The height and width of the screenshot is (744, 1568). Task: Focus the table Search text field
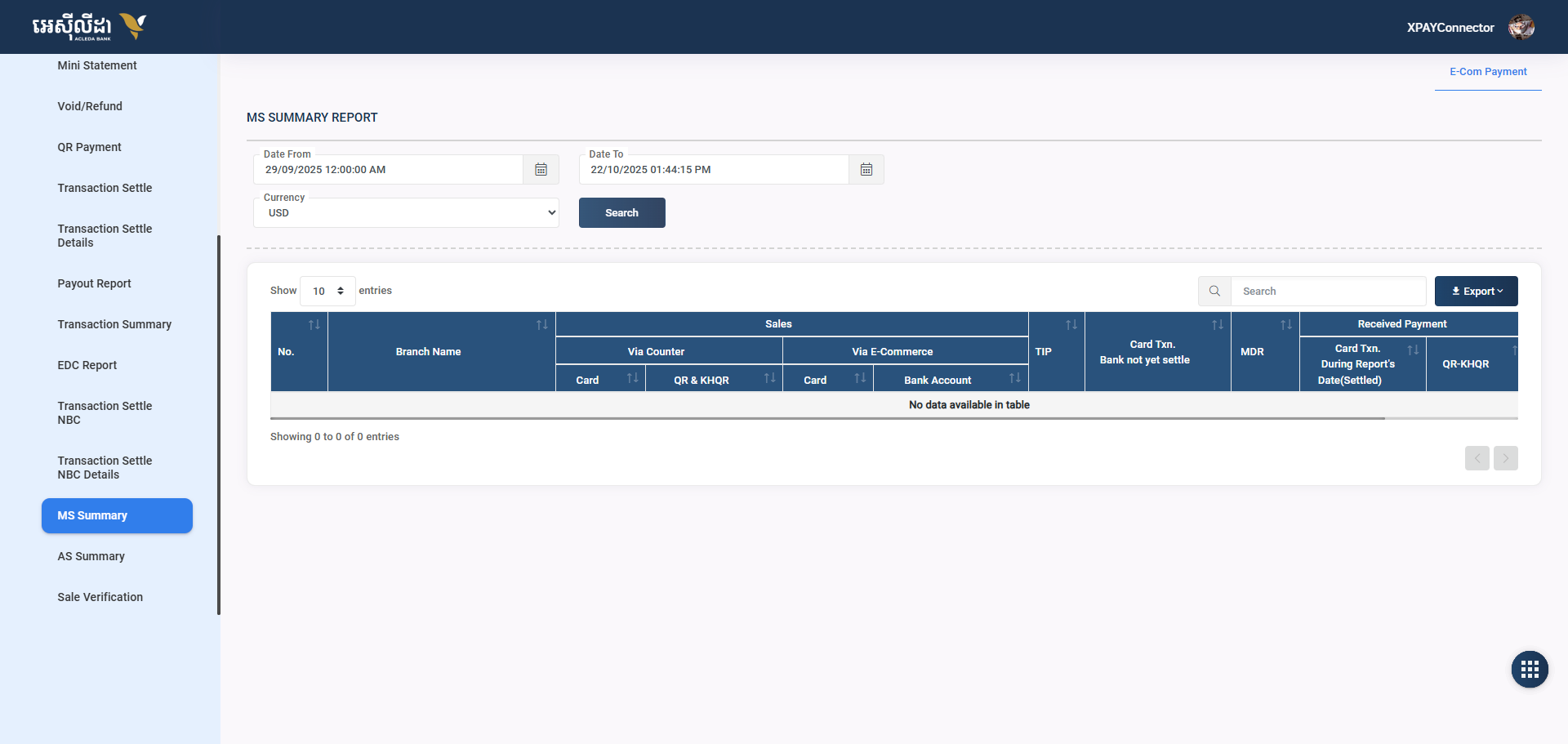click(x=1328, y=292)
